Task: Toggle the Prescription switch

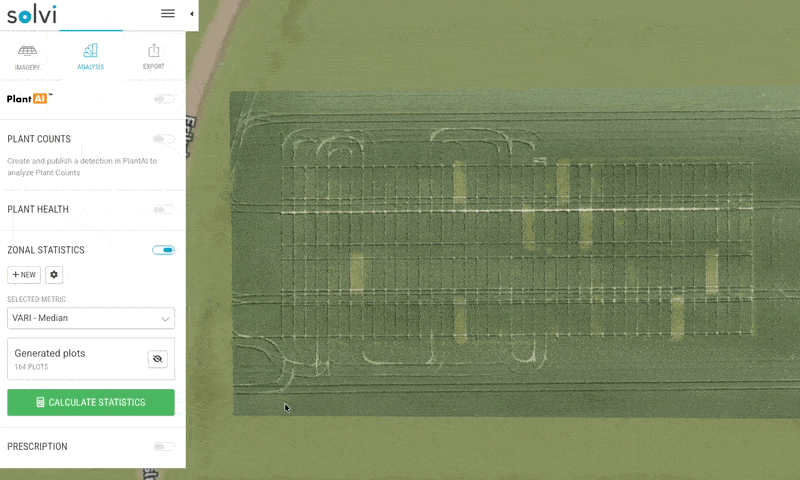Action: click(x=164, y=446)
